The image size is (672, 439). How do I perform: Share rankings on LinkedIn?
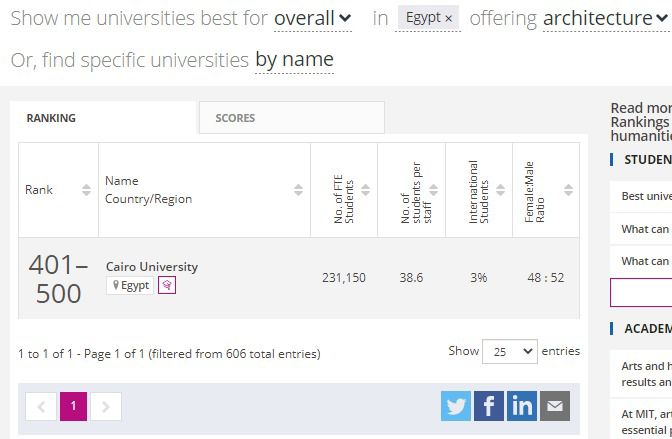tap(522, 406)
